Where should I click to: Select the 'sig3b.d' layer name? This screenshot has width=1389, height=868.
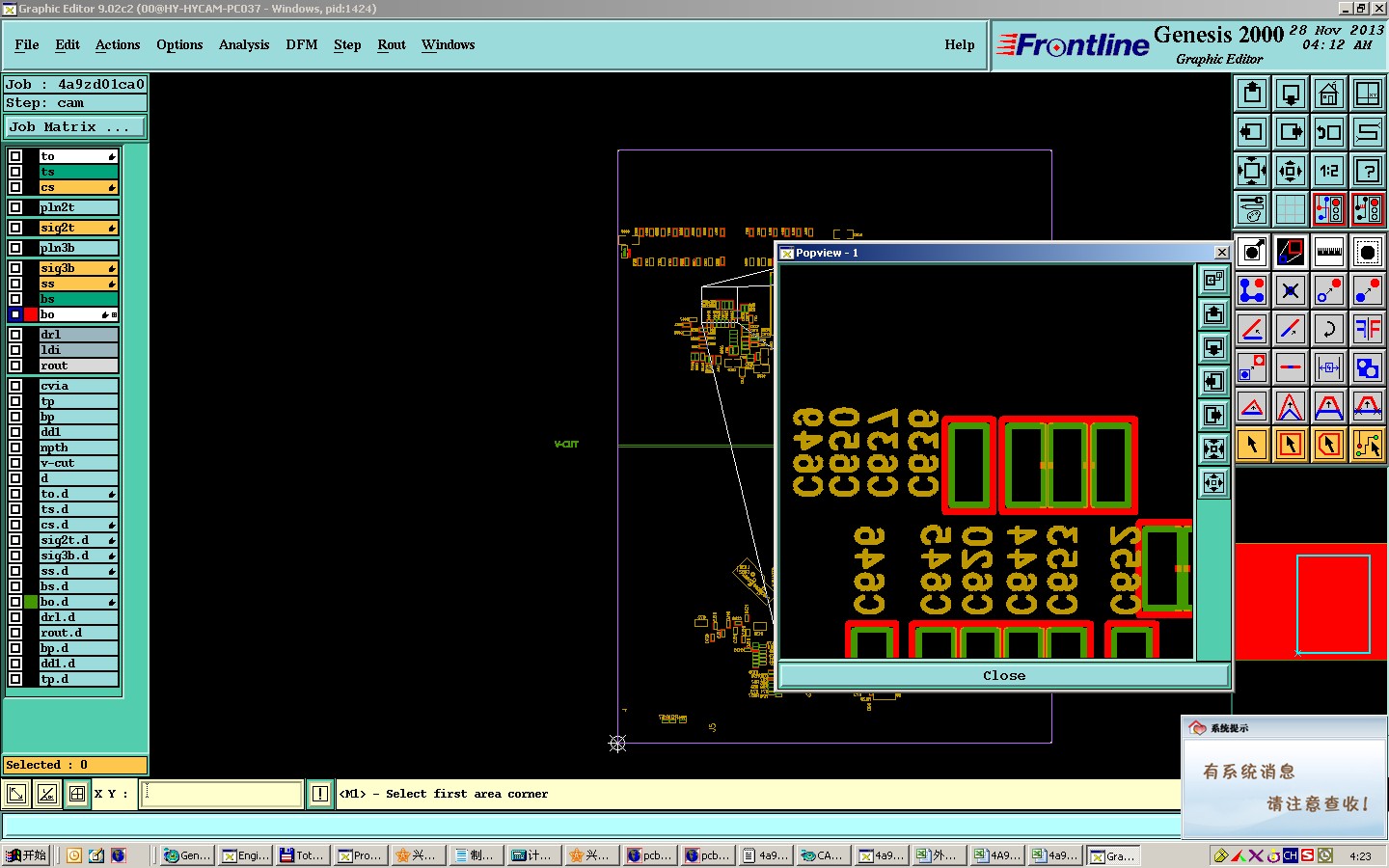coord(78,556)
